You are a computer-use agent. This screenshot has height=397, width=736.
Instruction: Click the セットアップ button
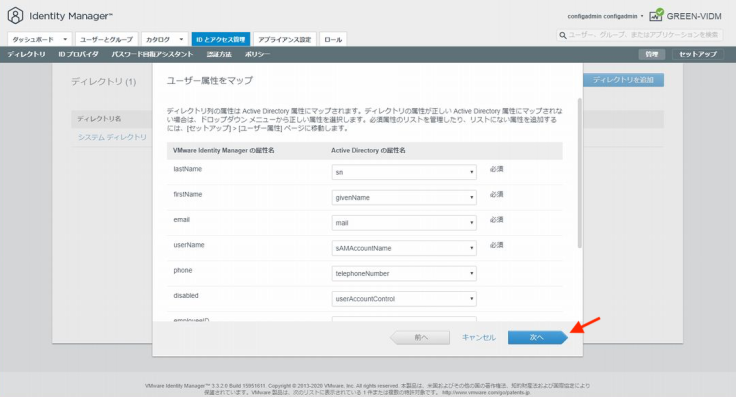[698, 54]
